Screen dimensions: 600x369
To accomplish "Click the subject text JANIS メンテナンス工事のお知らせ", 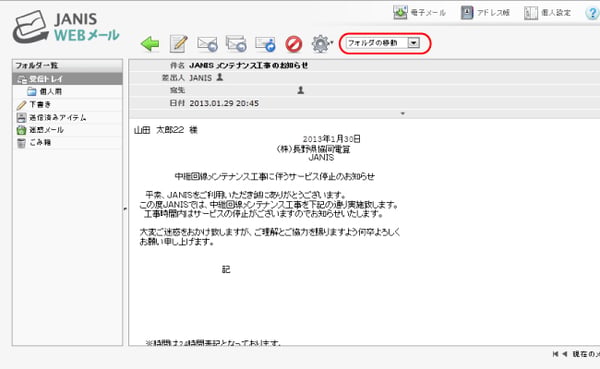I will [x=249, y=65].
